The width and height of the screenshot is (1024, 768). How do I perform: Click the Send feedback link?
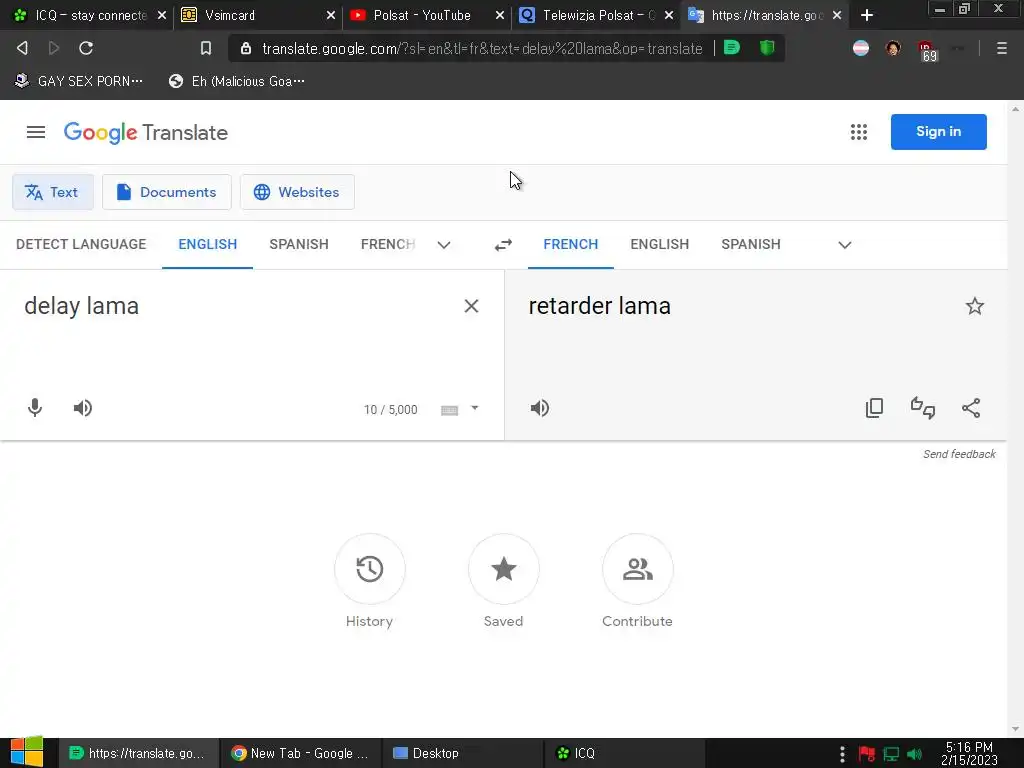pyautogui.click(x=959, y=454)
